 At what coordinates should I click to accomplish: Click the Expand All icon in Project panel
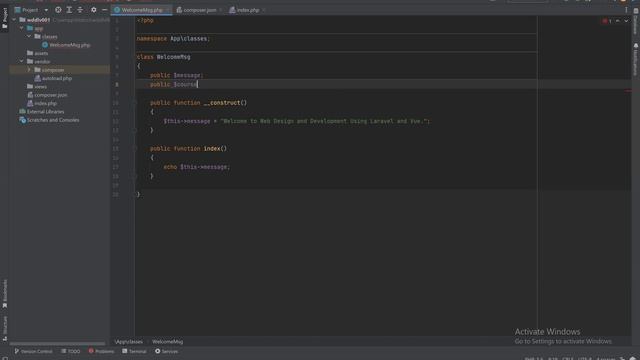(x=69, y=10)
